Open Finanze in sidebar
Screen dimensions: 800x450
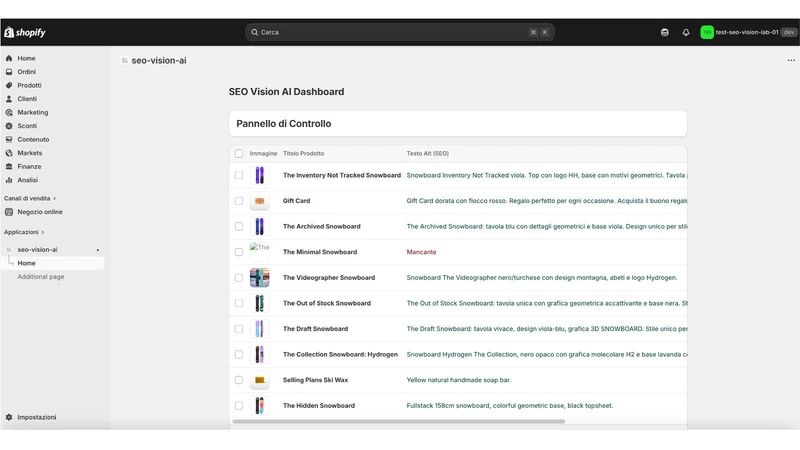point(29,166)
